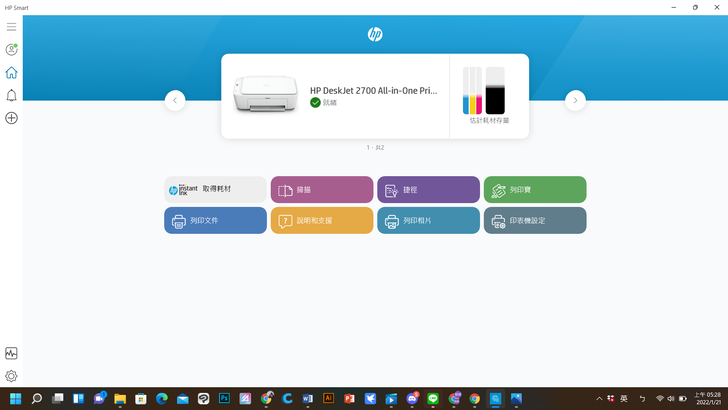Switch input language with 英 indicator
This screenshot has width=728, height=410.
pyautogui.click(x=624, y=398)
